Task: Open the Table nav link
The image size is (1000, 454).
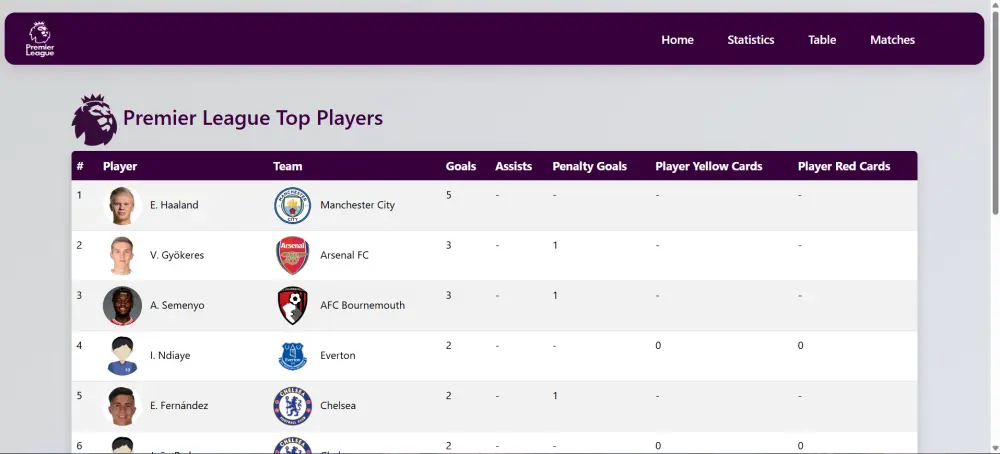Action: (822, 40)
